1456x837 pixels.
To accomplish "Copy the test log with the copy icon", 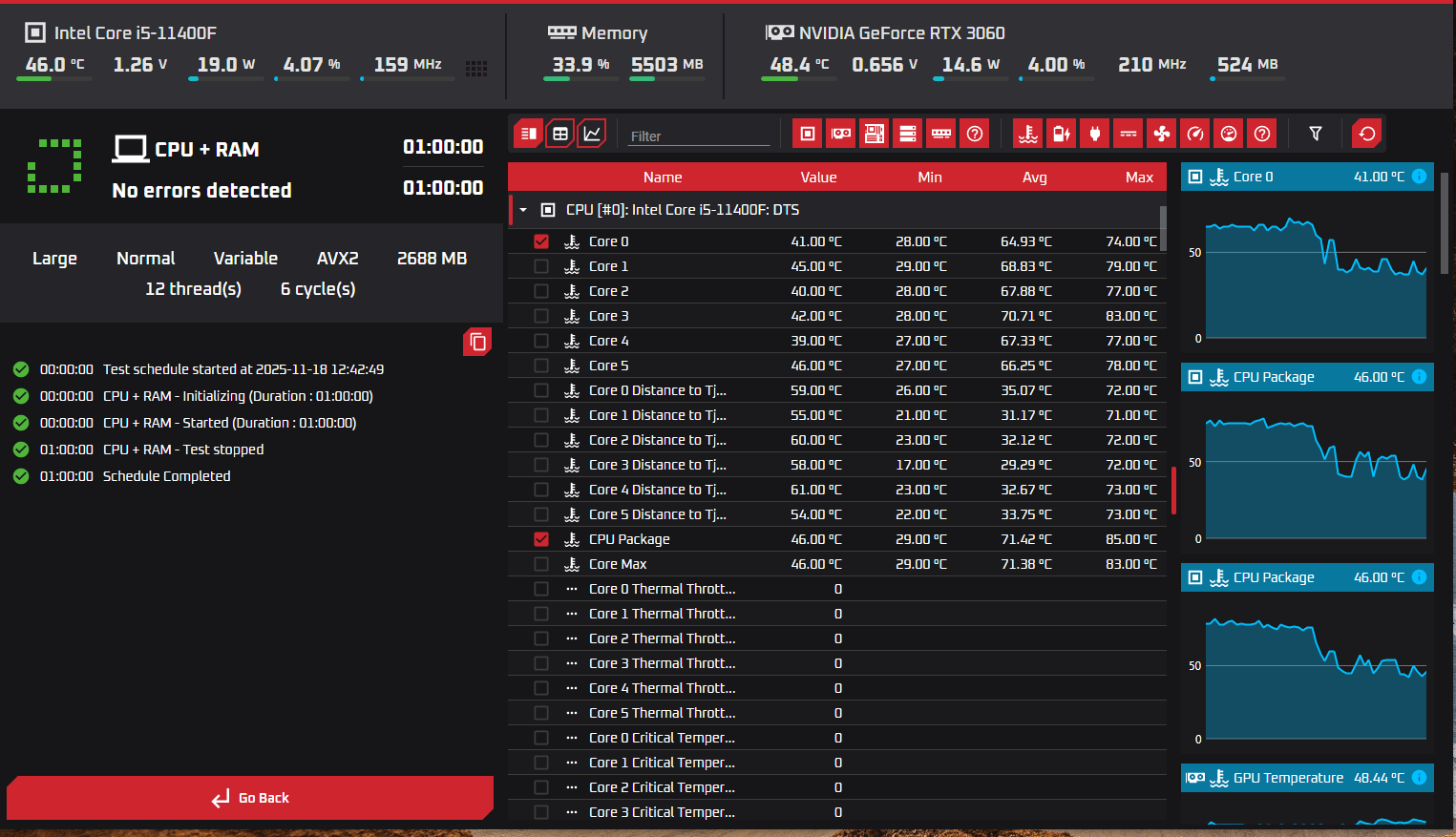I will click(x=477, y=342).
